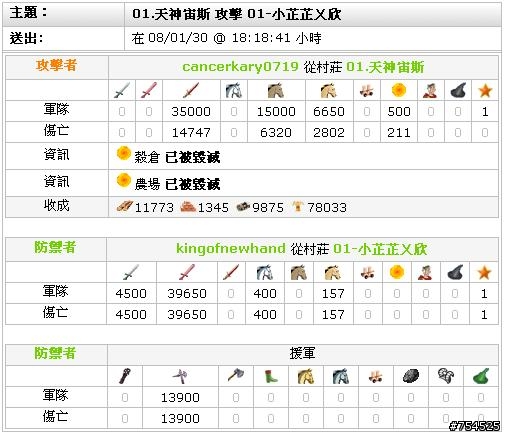Screen dimensions: 505x434
Task: Click 39650 in defender 軍隊 row
Action: 187,294
